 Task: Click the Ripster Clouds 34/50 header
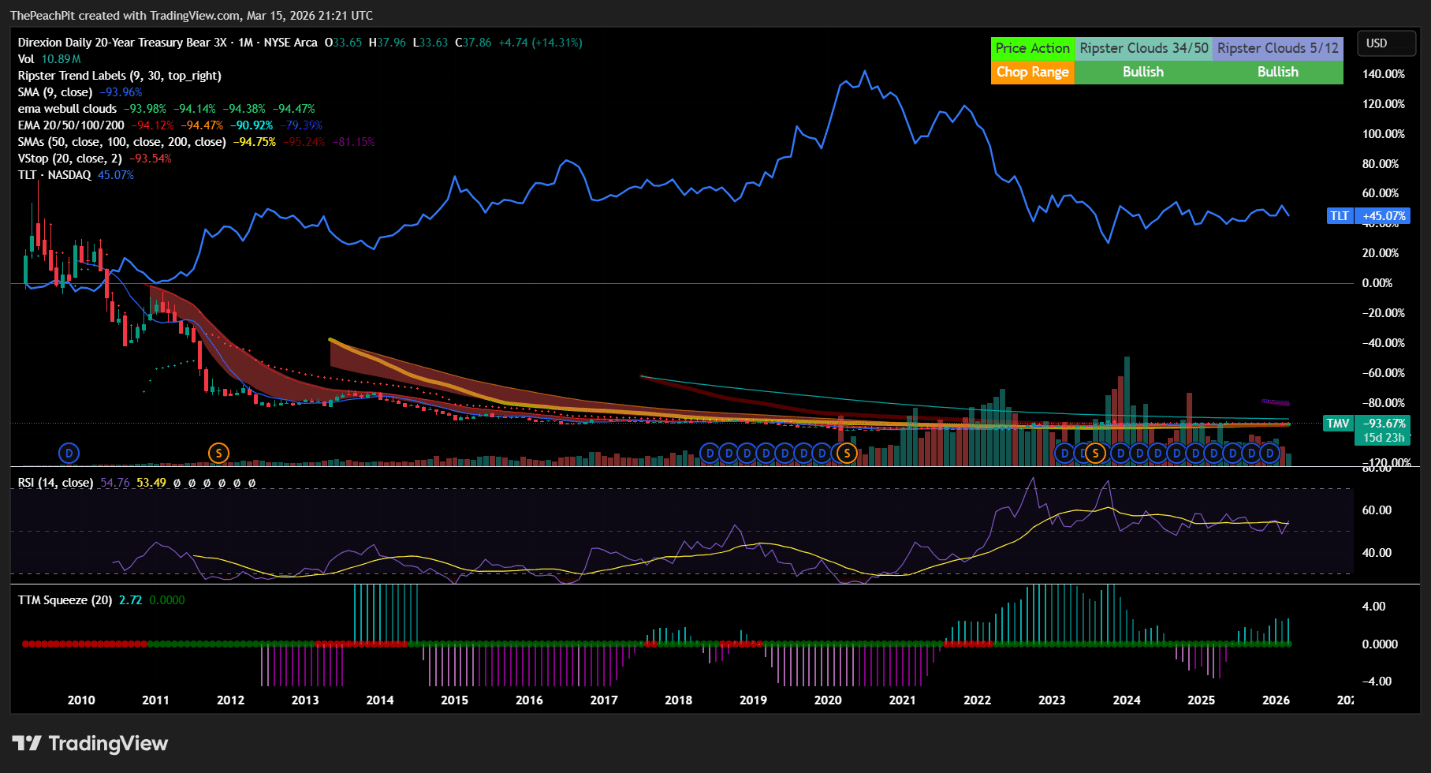click(1143, 48)
